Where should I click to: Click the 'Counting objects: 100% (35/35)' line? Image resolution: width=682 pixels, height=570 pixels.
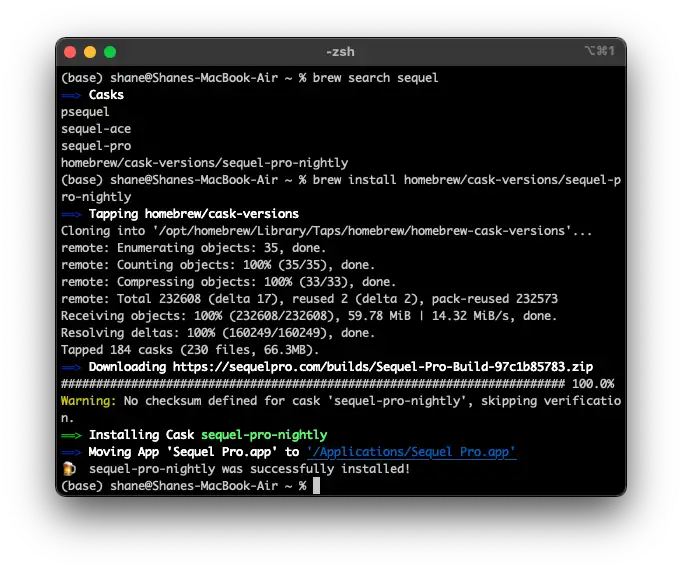217,265
